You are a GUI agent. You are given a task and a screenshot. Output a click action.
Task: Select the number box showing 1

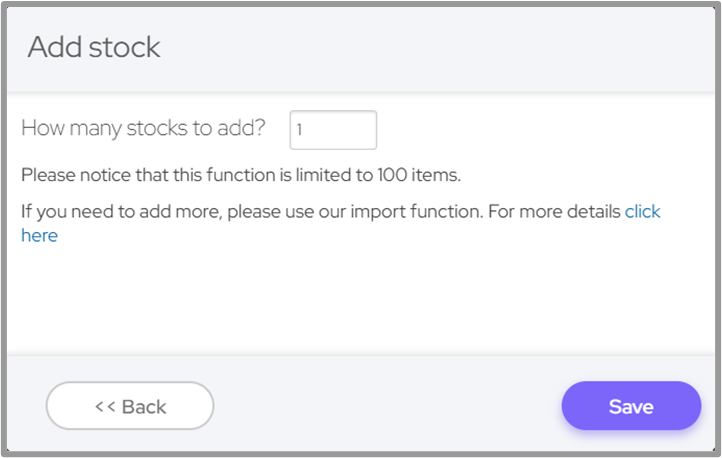point(333,130)
